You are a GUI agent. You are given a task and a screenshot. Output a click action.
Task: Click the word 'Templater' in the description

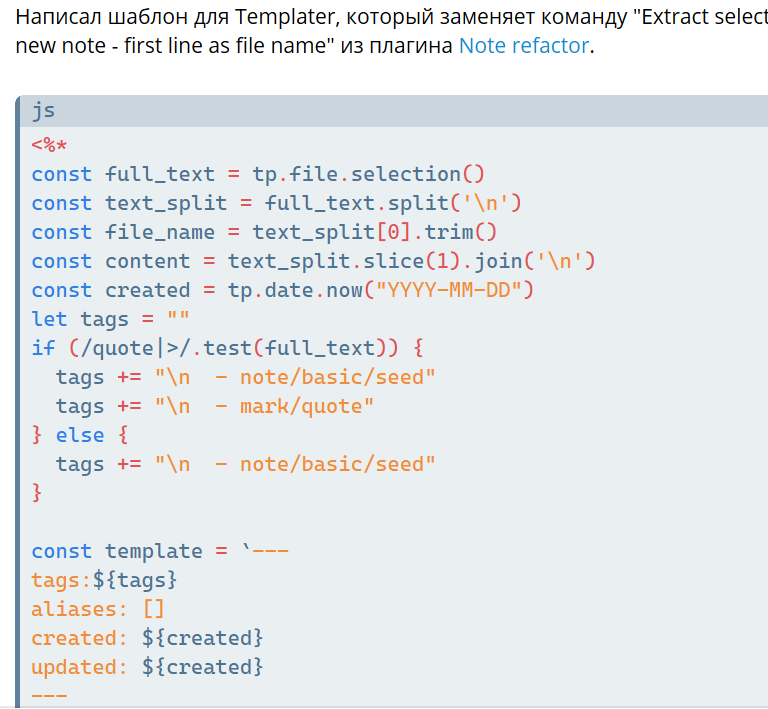[286, 17]
